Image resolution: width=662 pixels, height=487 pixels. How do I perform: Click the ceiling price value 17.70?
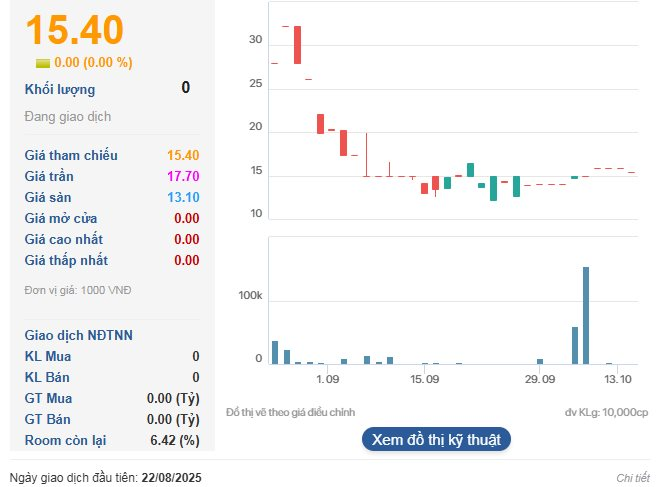(183, 176)
